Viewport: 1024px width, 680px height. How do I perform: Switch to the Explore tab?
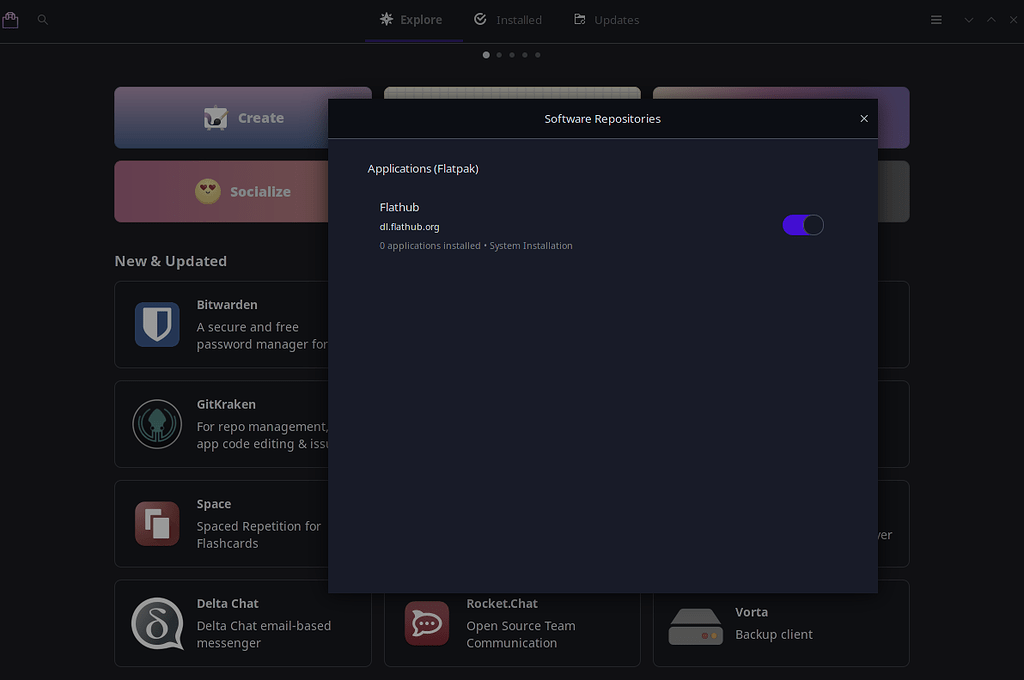click(x=413, y=19)
